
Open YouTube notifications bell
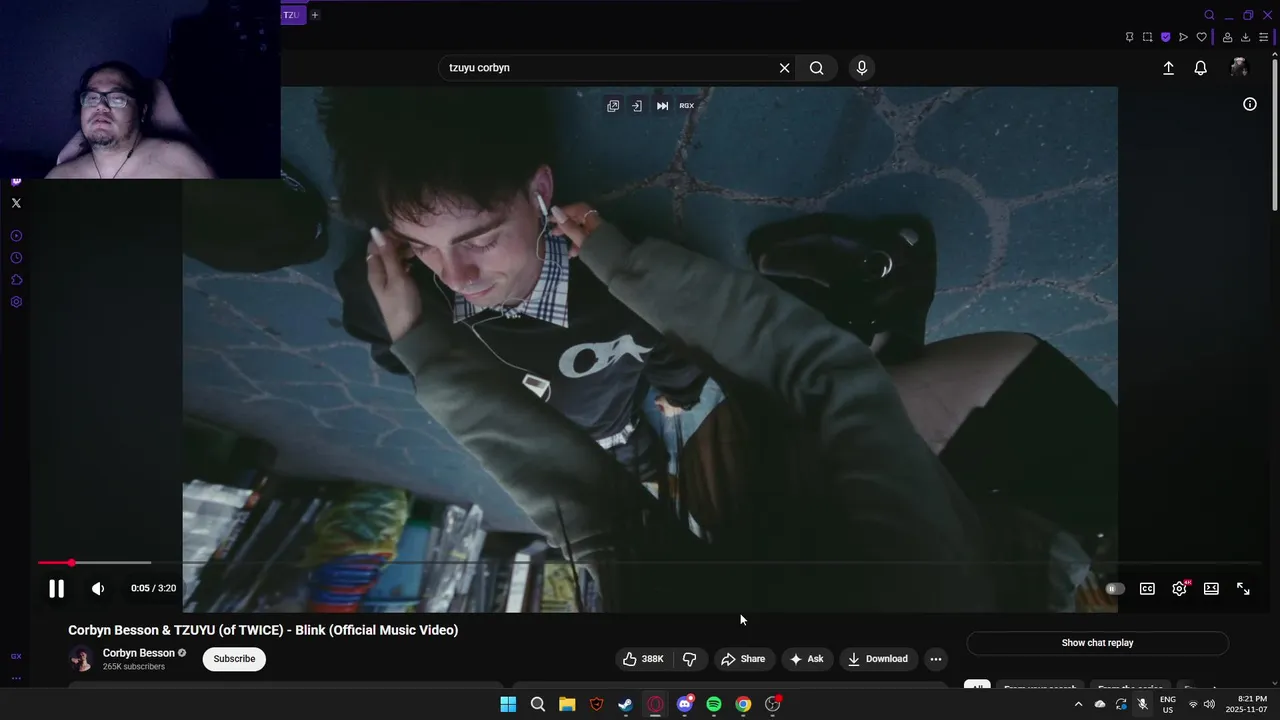click(x=1200, y=68)
